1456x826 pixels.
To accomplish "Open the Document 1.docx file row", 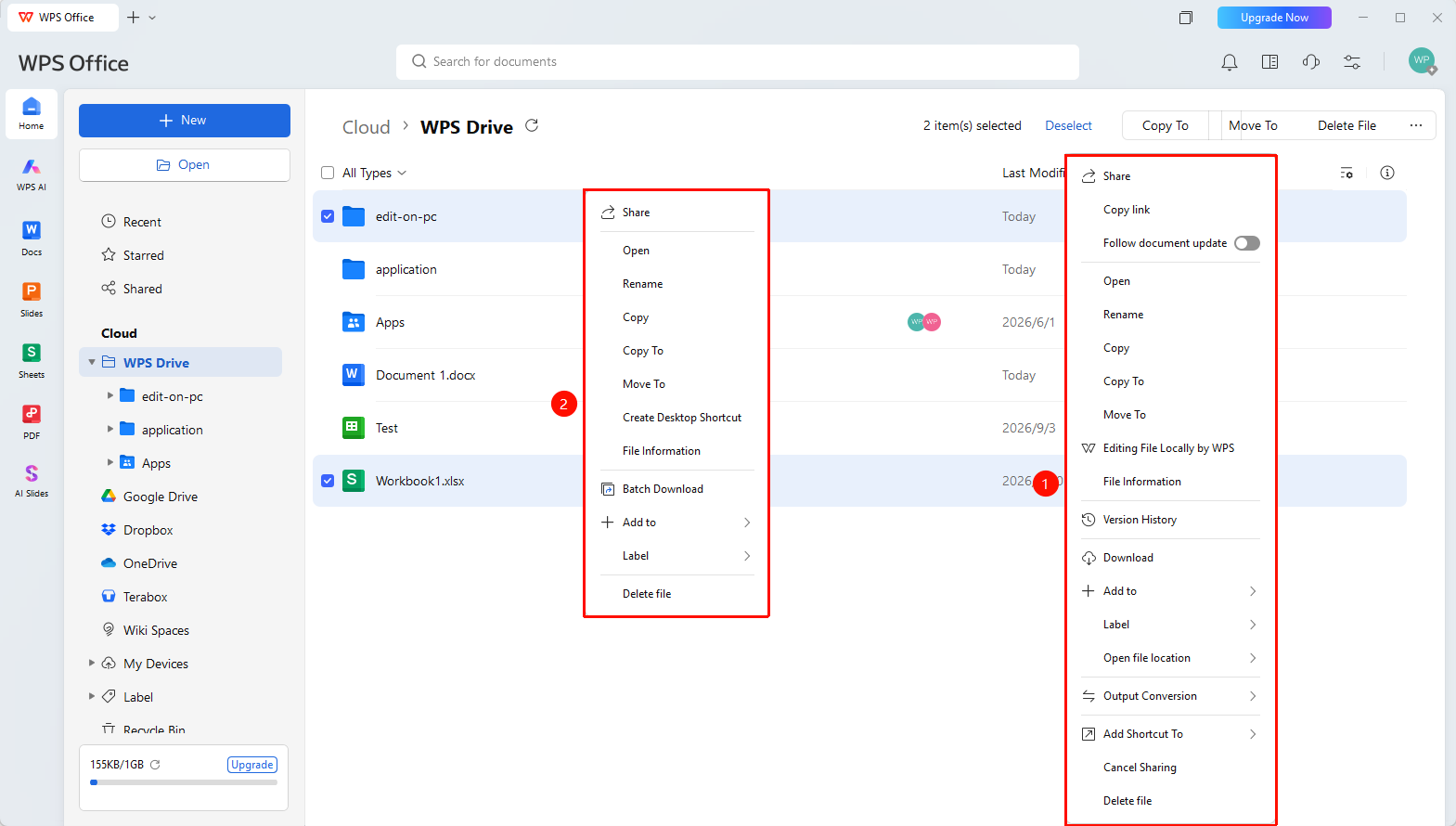I will pyautogui.click(x=860, y=375).
